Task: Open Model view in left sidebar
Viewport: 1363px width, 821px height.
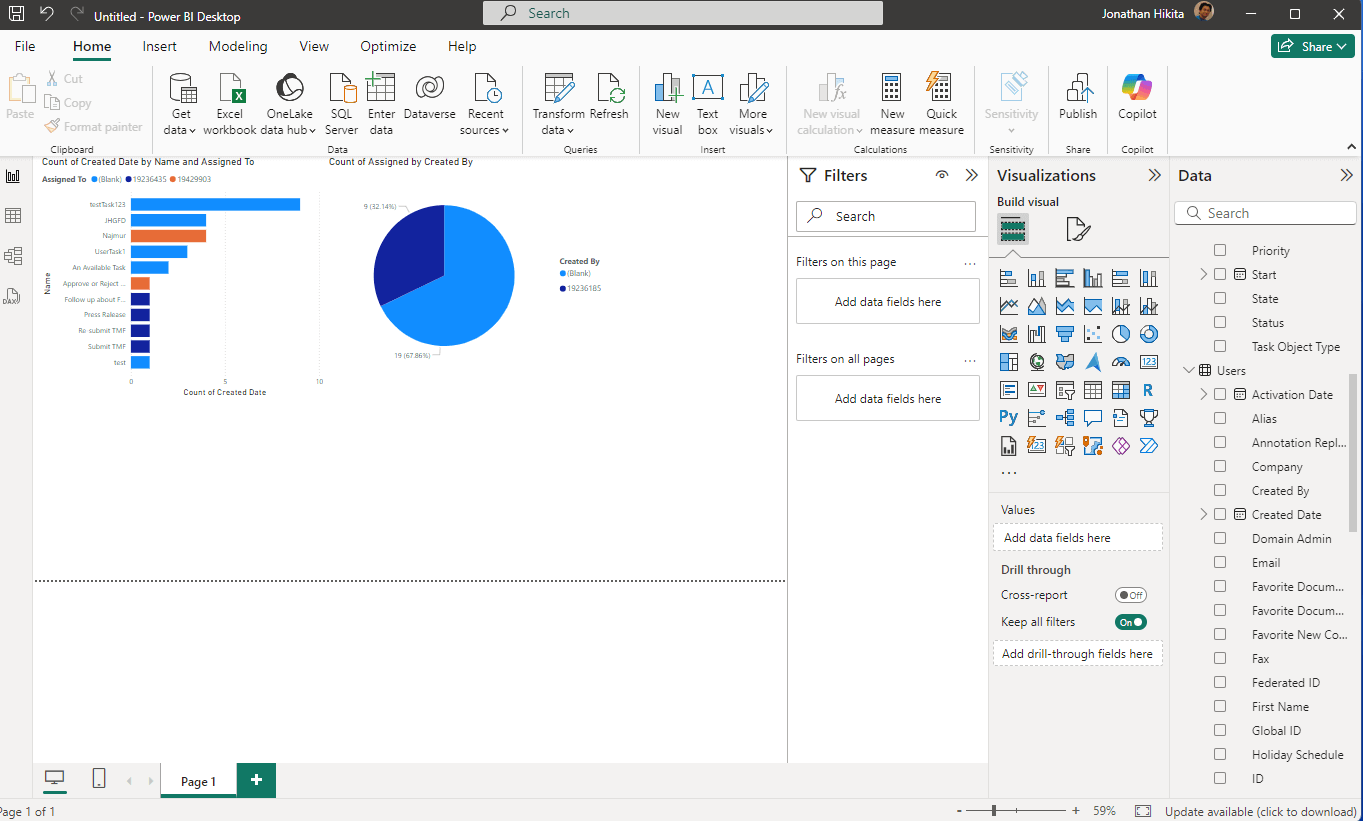Action: tap(13, 256)
